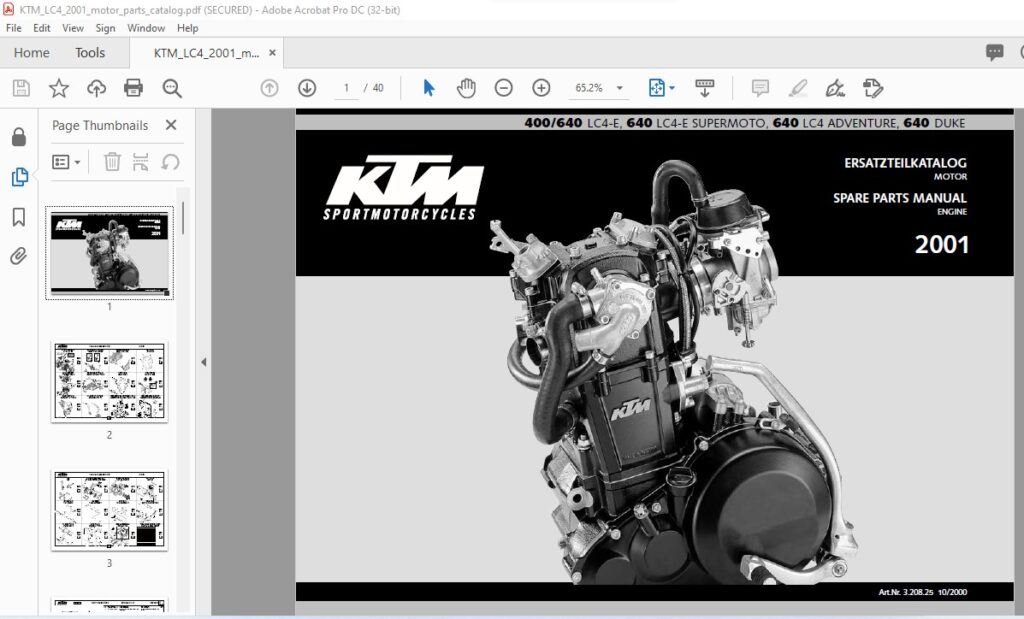Close the Page Thumbnails panel
The image size is (1024, 619).
point(171,125)
